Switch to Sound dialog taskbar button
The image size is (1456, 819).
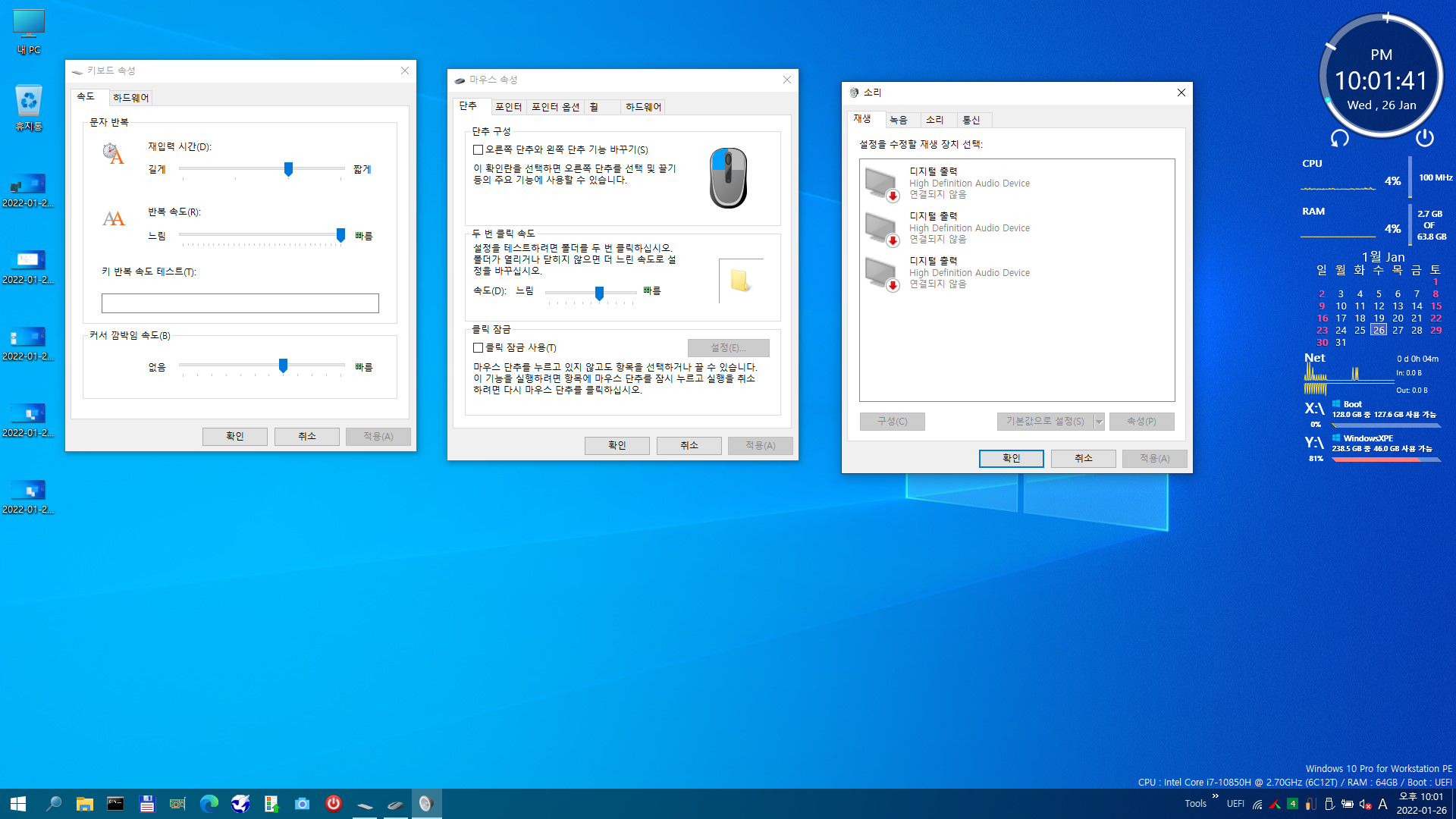coord(426,804)
